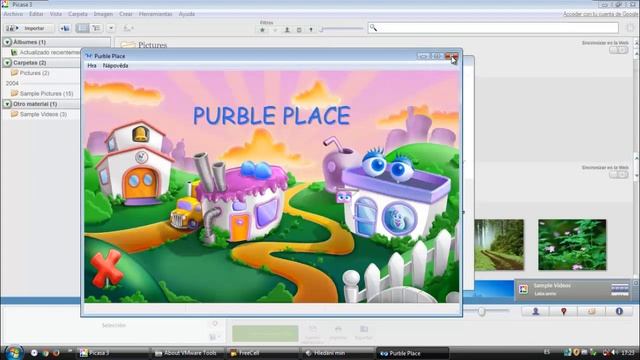Select the purple flowers photo thumbnail
640x360 pixels.
(x=572, y=244)
